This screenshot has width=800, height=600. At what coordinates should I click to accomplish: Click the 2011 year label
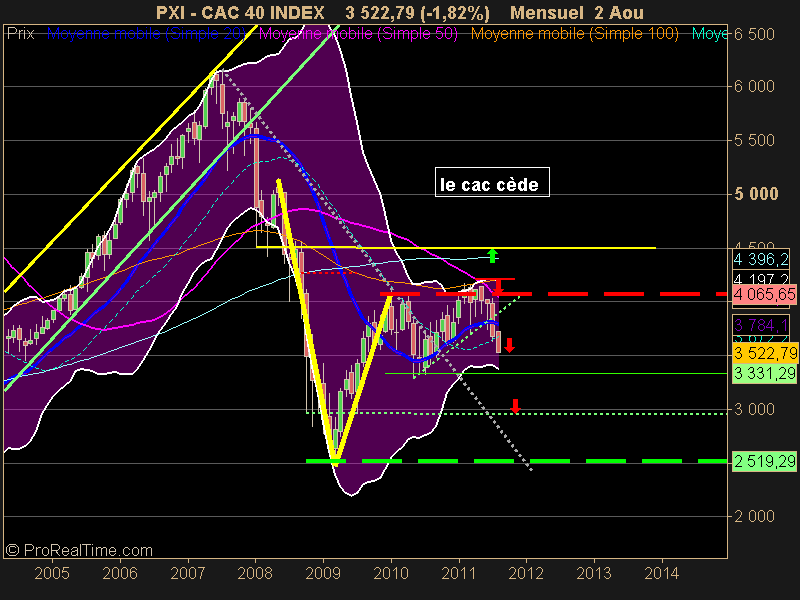(x=459, y=573)
